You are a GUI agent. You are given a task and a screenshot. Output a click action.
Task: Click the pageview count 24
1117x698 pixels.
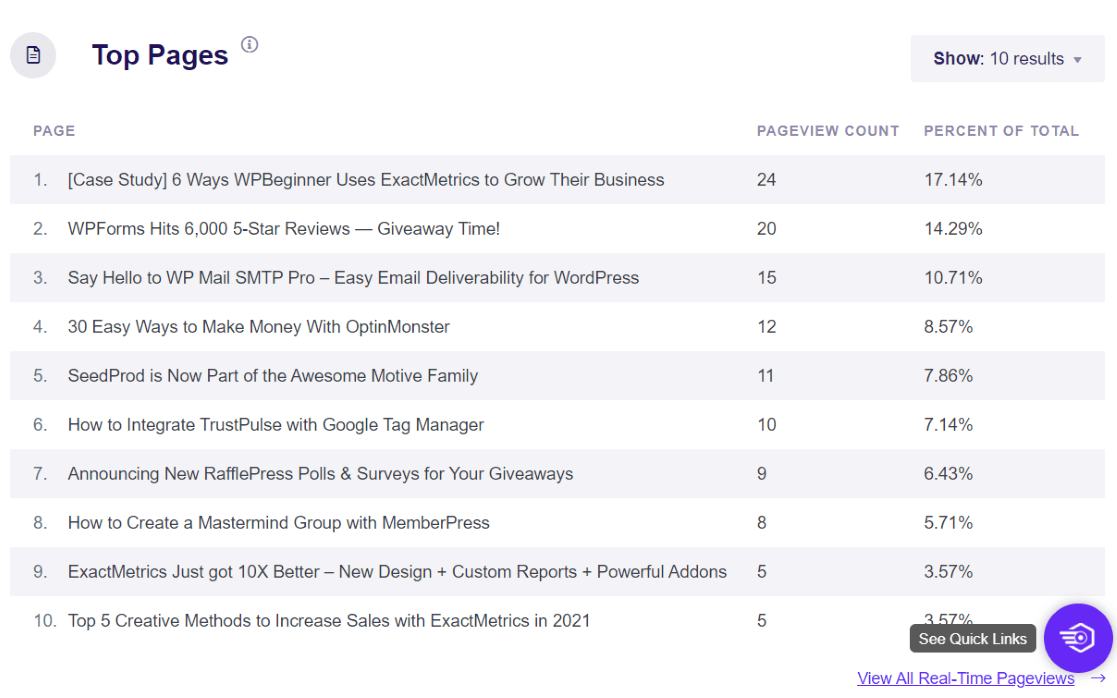(x=767, y=179)
